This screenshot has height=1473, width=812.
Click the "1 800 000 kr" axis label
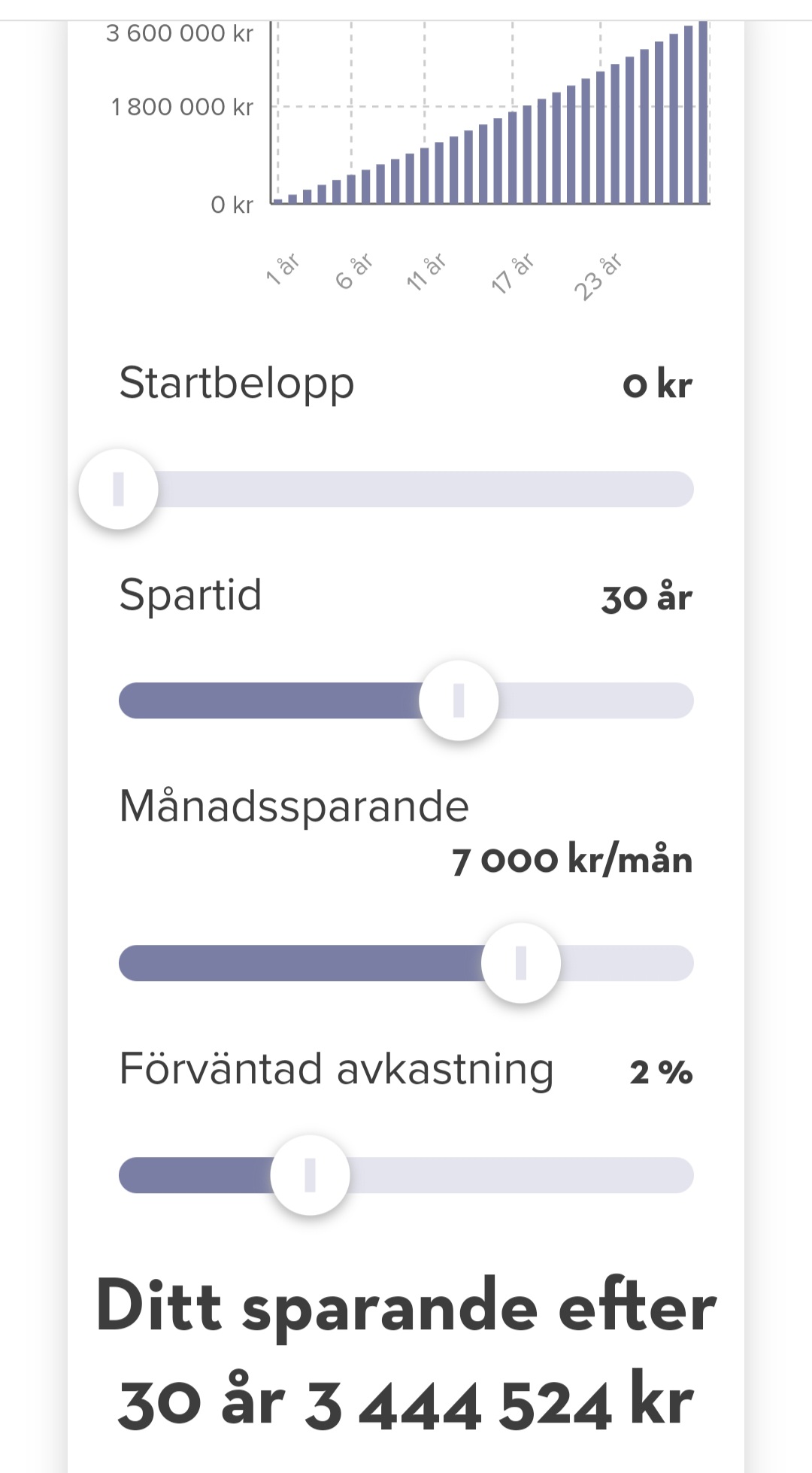[182, 107]
